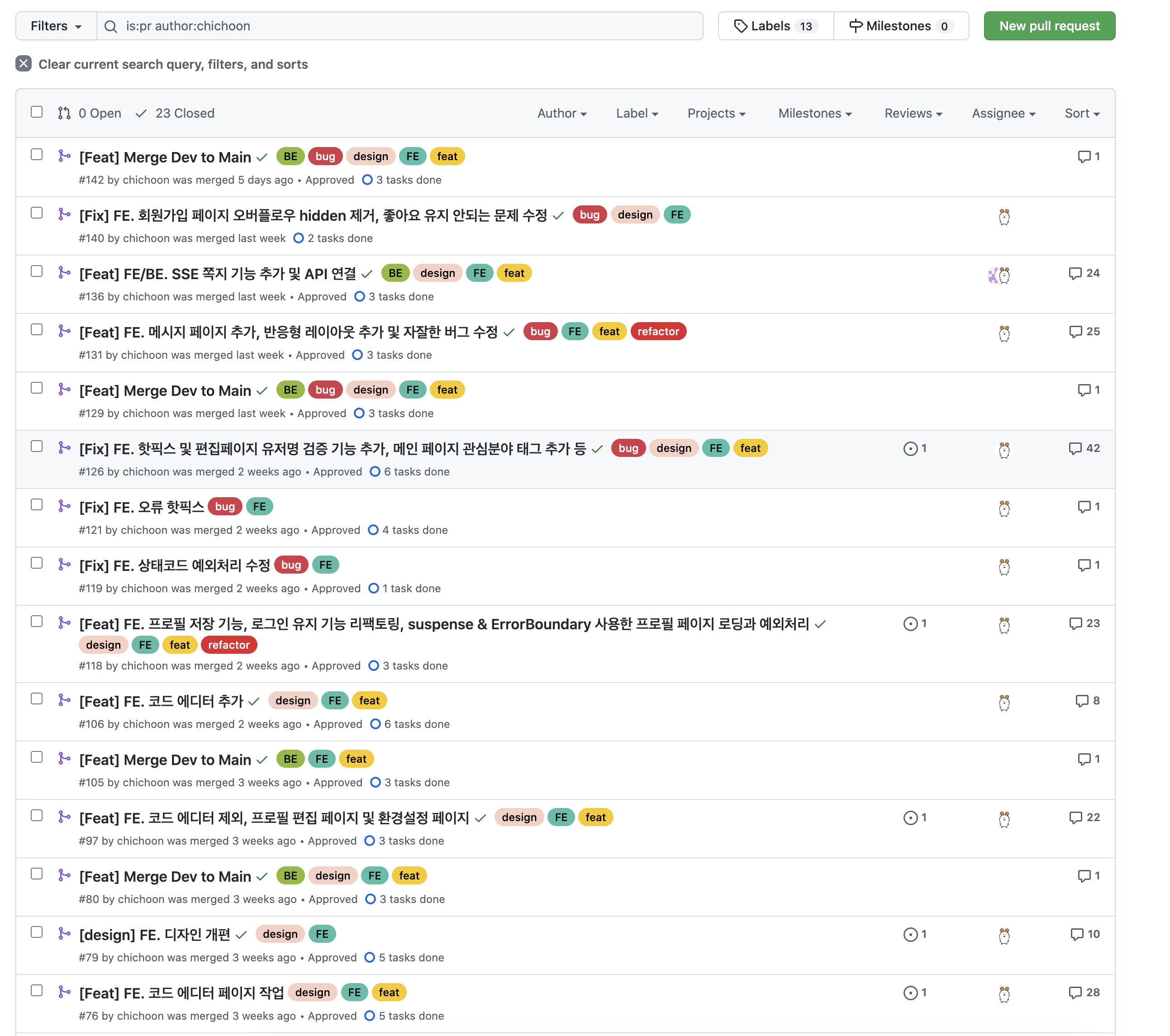Check the box for PR #142
This screenshot has width=1170, height=1036.
point(37,155)
